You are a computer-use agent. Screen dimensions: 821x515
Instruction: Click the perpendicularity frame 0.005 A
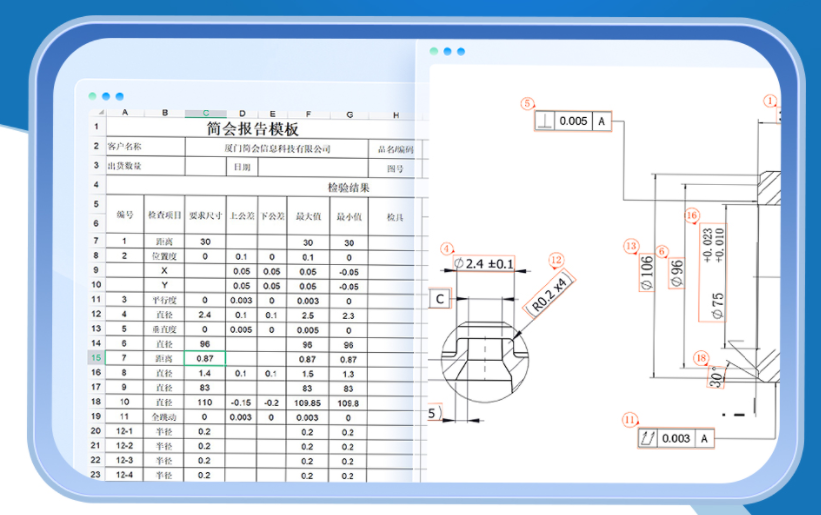[x=573, y=121]
